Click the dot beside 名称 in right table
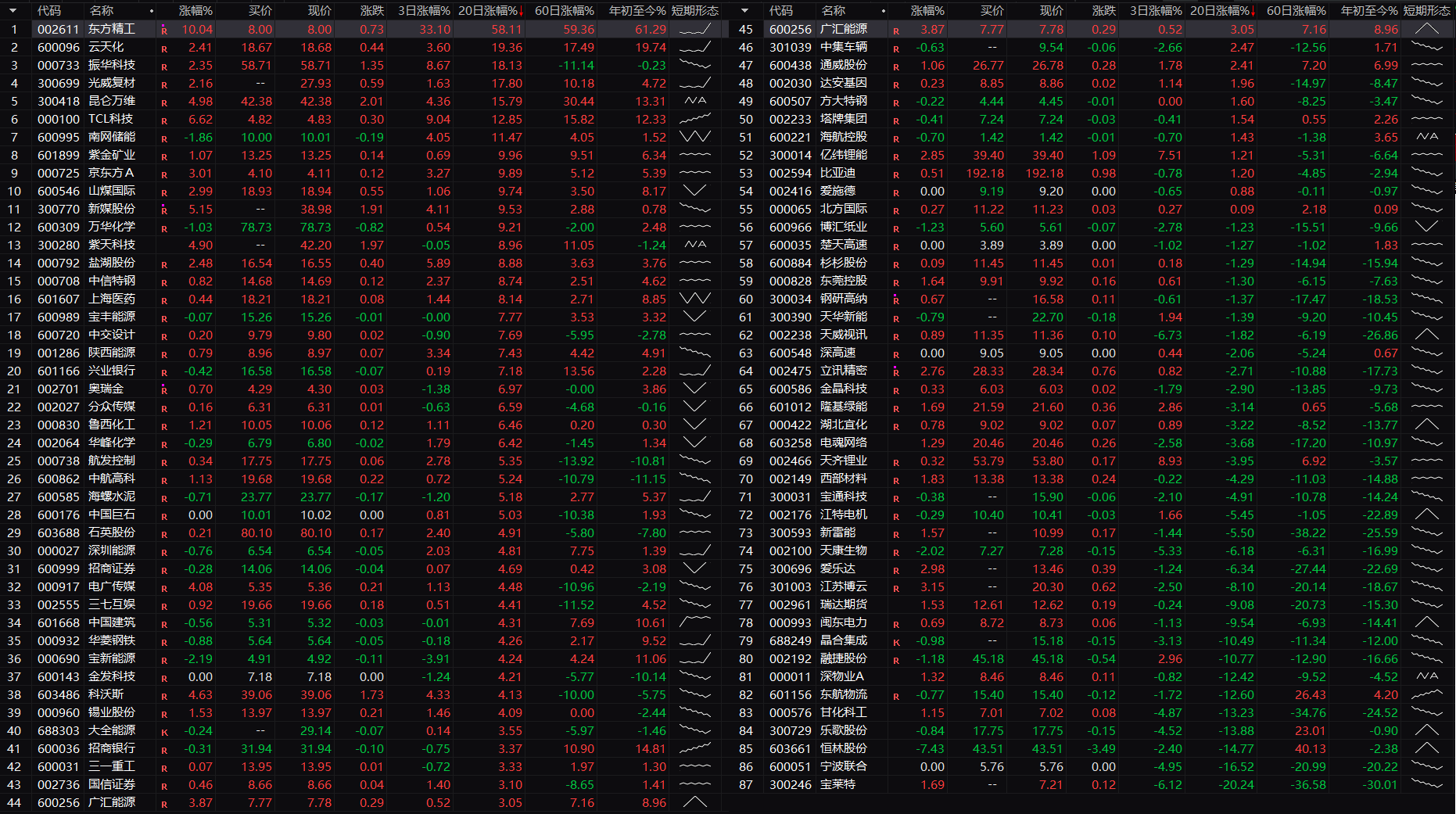Viewport: 1456px width, 814px height. click(883, 11)
